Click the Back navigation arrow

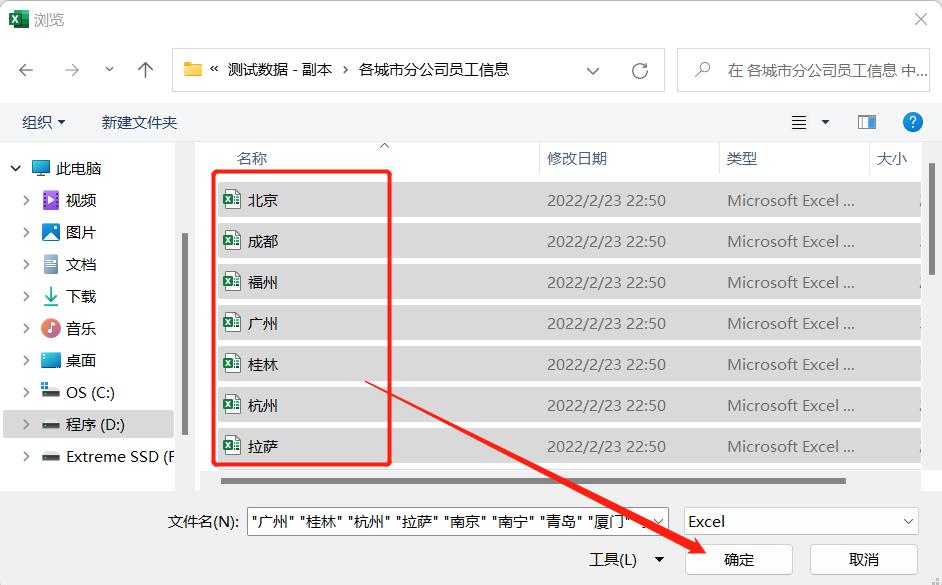(x=24, y=70)
